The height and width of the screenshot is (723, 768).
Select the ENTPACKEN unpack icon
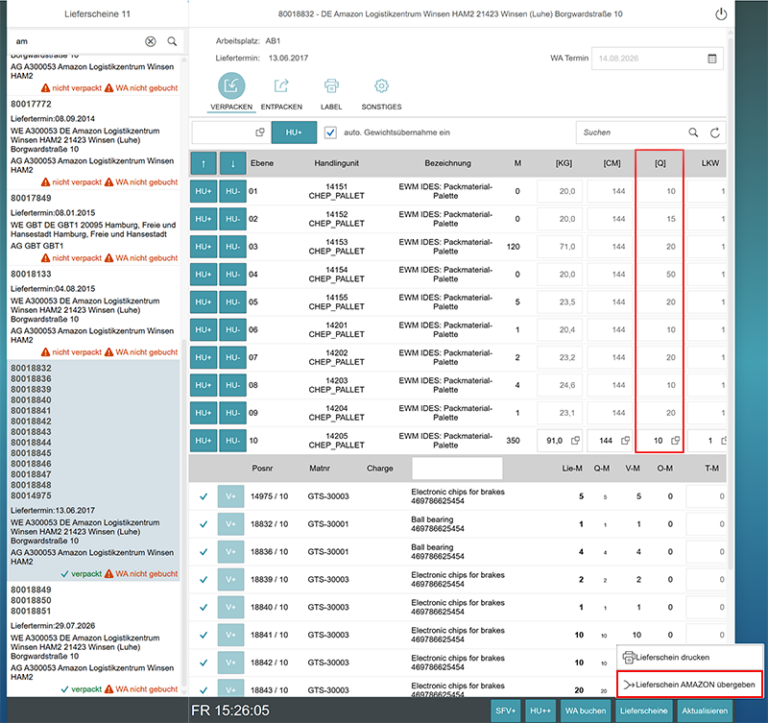pos(281,86)
